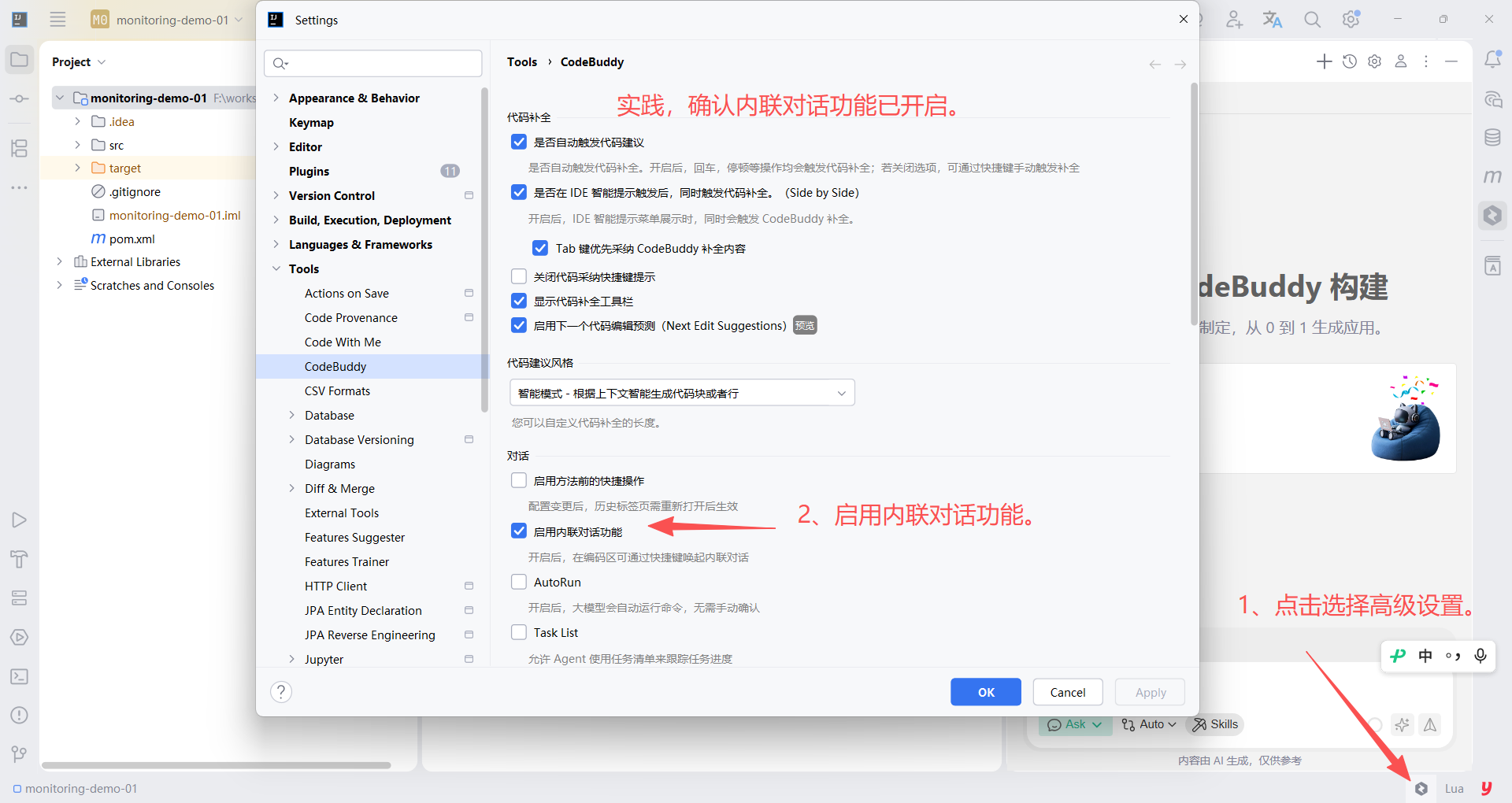The height and width of the screenshot is (803, 1512).
Task: Collapse the Tools settings node
Action: click(x=276, y=268)
